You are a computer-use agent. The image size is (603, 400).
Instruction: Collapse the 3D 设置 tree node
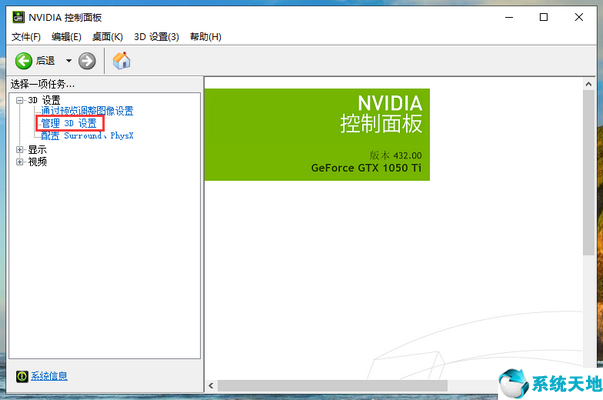20,100
